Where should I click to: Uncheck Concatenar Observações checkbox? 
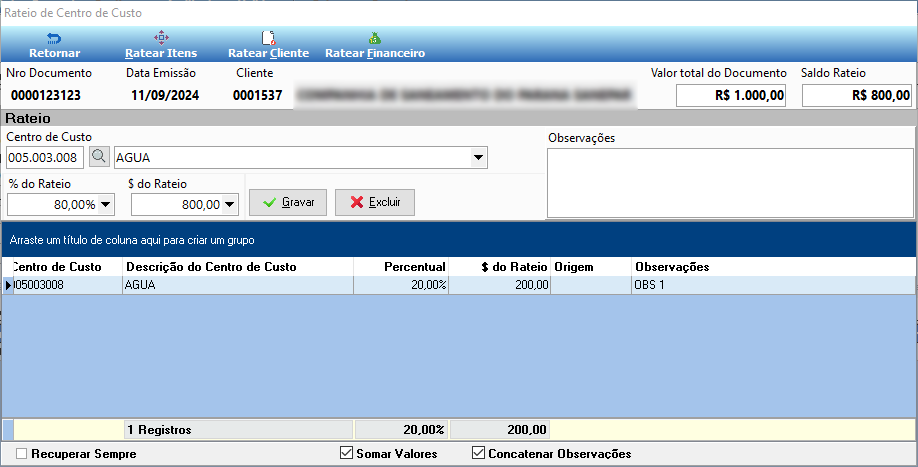tap(479, 453)
